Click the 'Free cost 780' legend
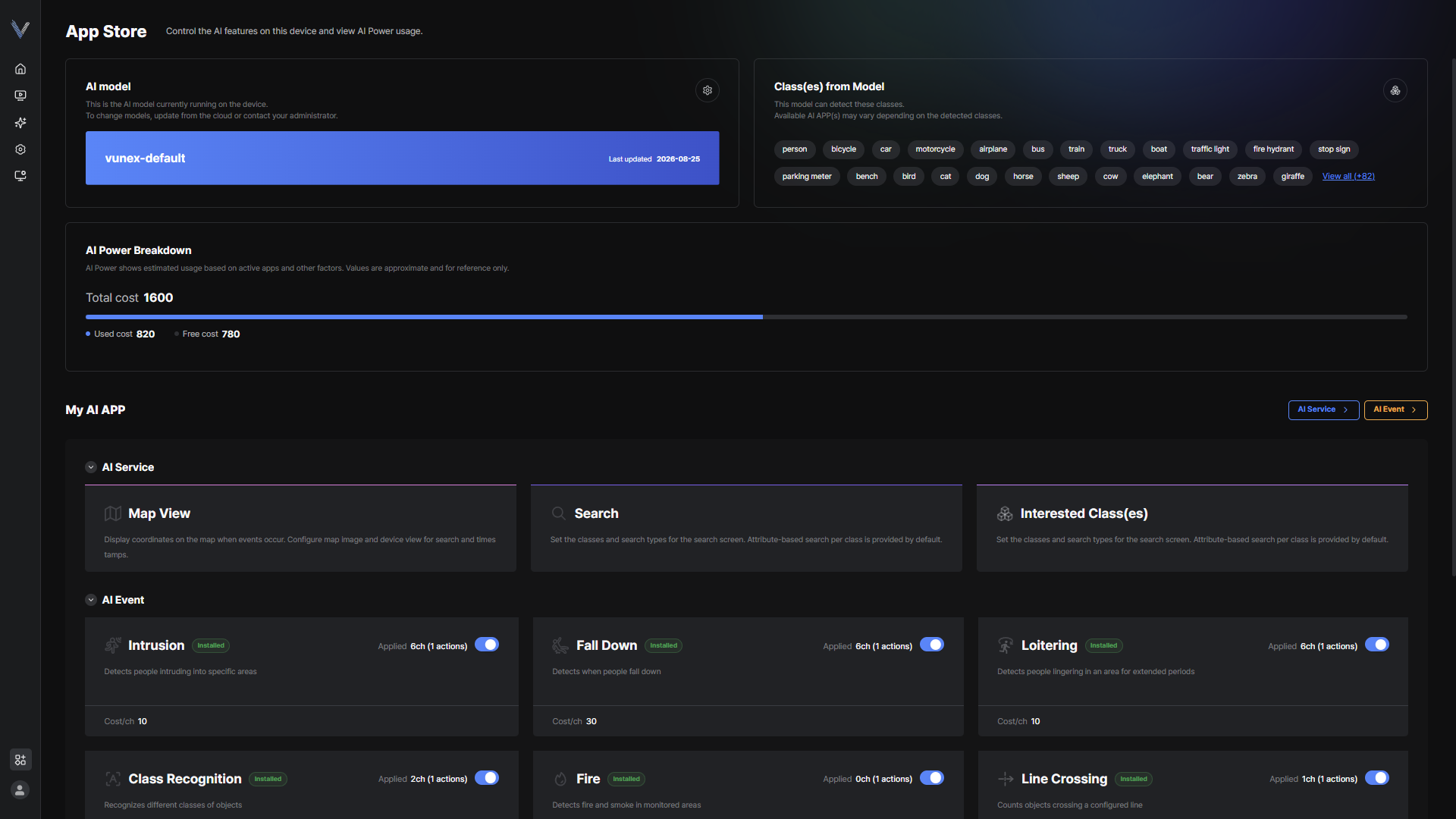The height and width of the screenshot is (819, 1456). click(x=207, y=334)
